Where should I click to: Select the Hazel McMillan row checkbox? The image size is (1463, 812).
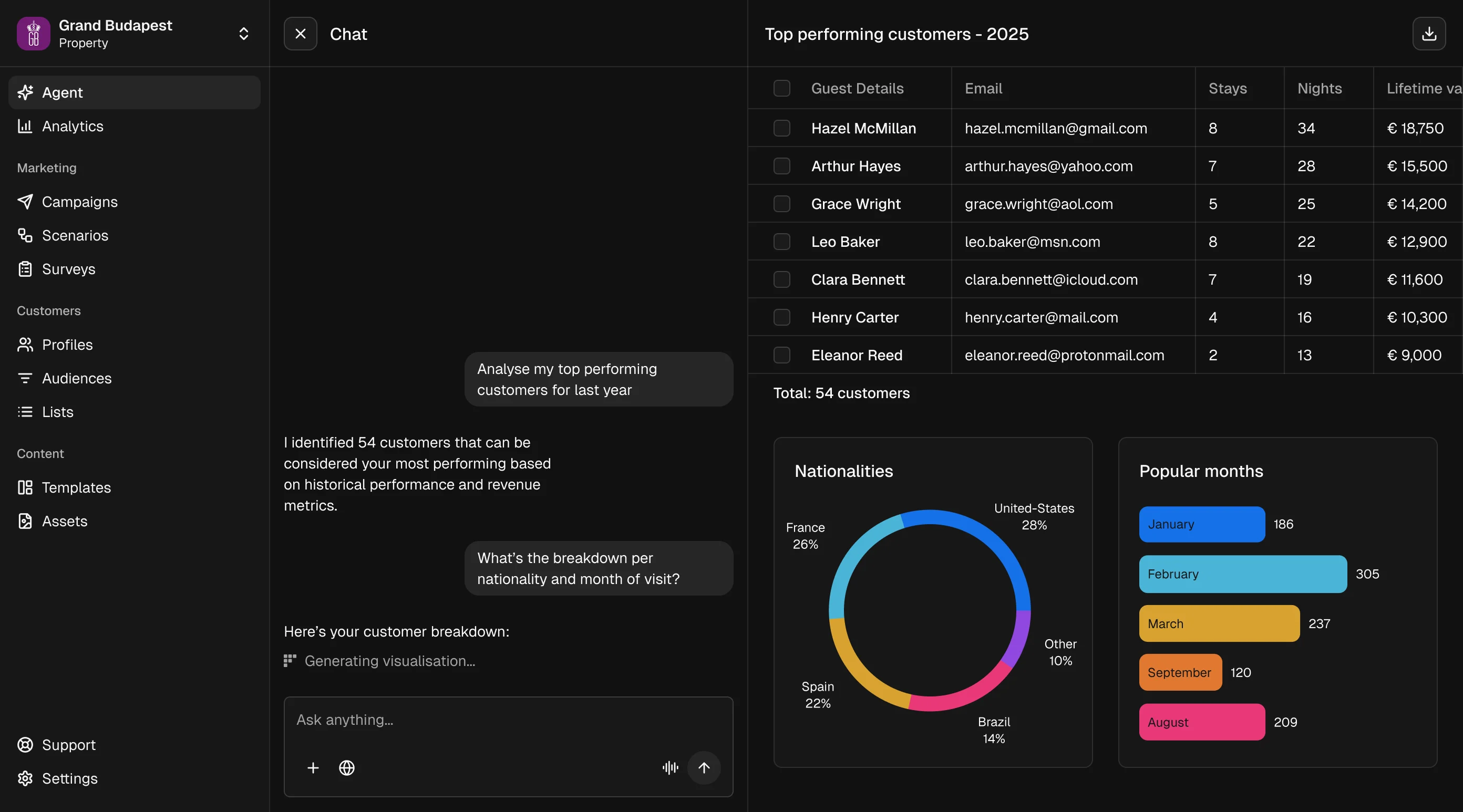coord(781,128)
